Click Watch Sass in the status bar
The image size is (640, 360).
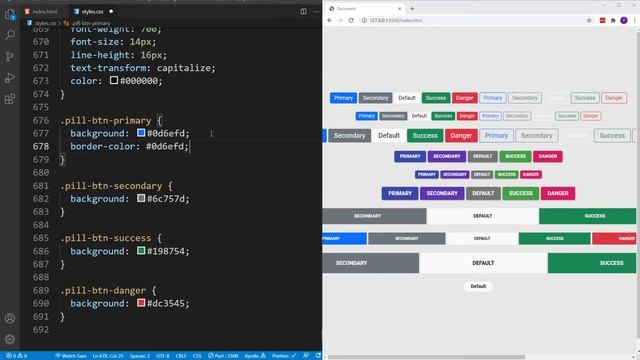(71, 356)
